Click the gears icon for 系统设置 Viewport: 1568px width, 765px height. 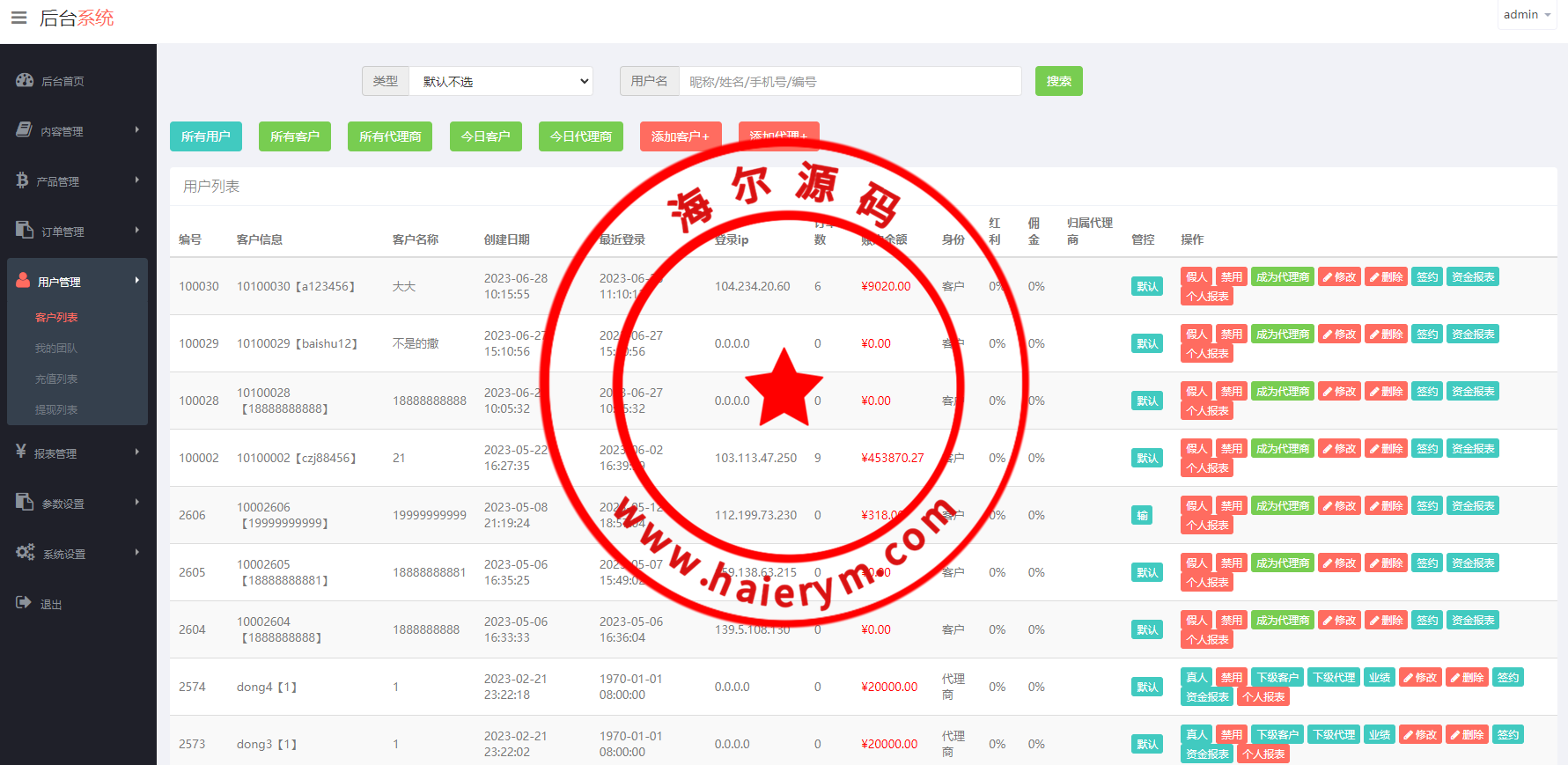coord(25,552)
